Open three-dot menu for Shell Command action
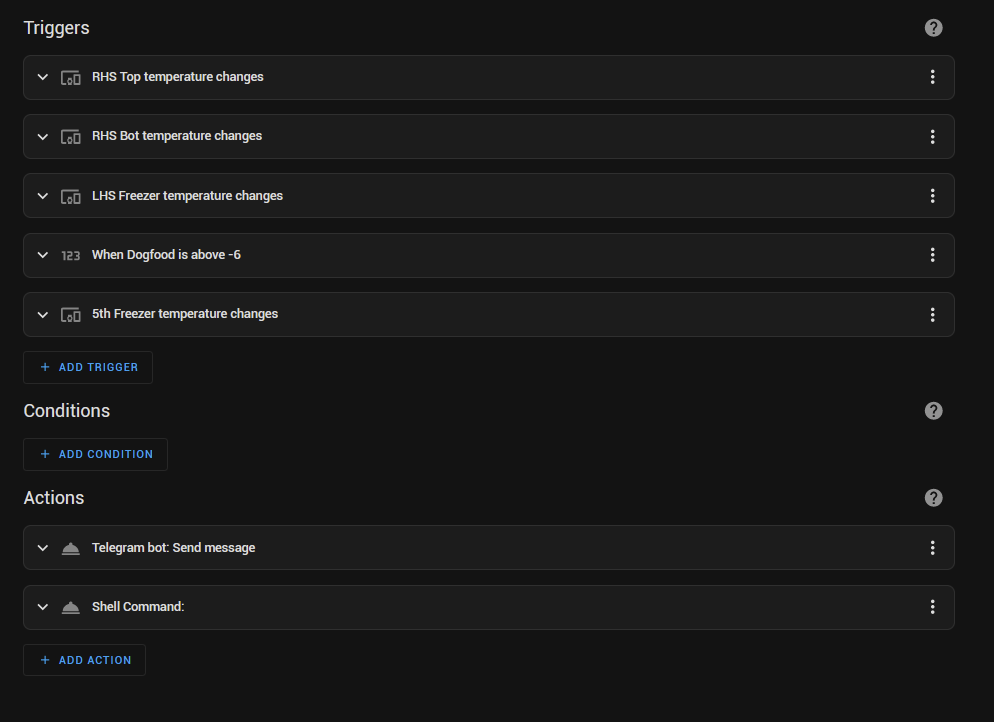Image resolution: width=994 pixels, height=722 pixels. 932,607
